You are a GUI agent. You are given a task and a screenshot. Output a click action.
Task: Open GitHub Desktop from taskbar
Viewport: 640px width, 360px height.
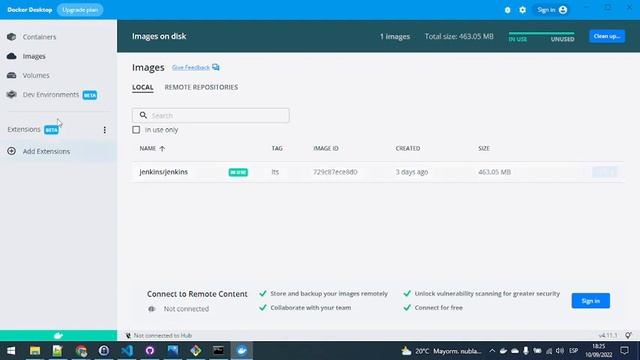click(x=150, y=351)
